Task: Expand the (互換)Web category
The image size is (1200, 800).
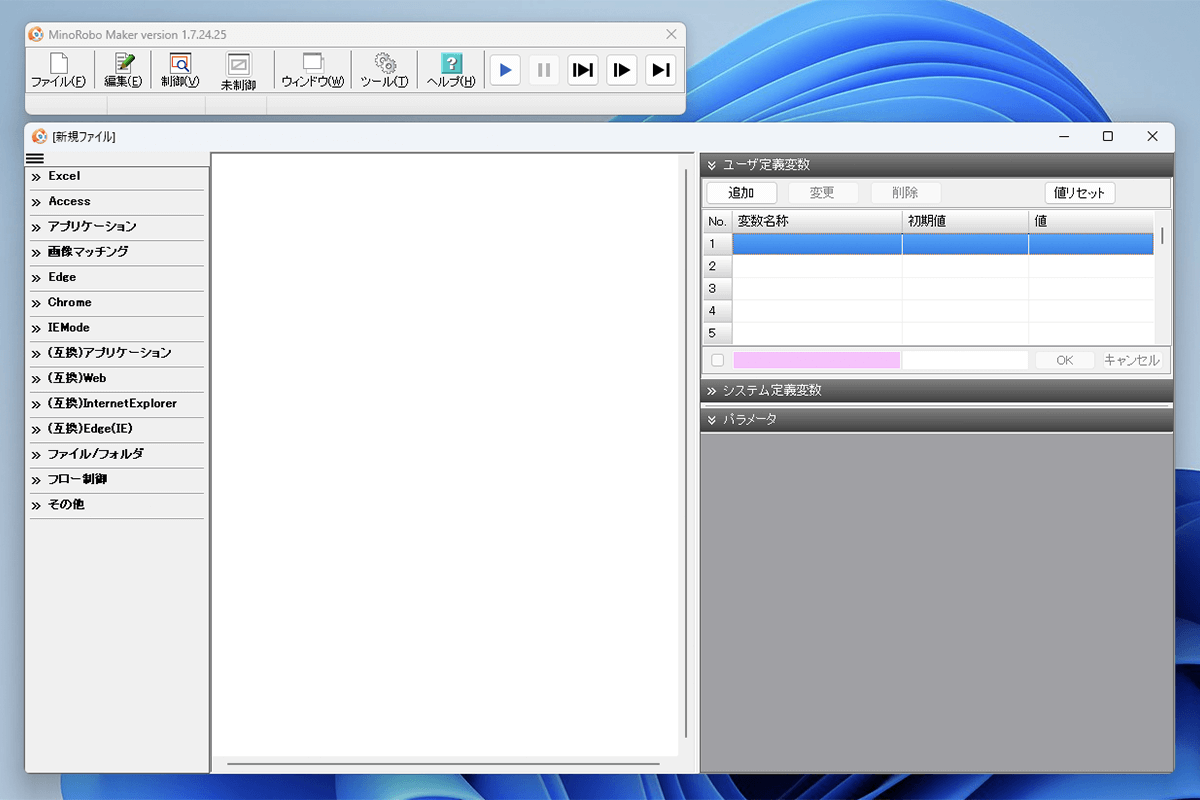Action: point(116,379)
